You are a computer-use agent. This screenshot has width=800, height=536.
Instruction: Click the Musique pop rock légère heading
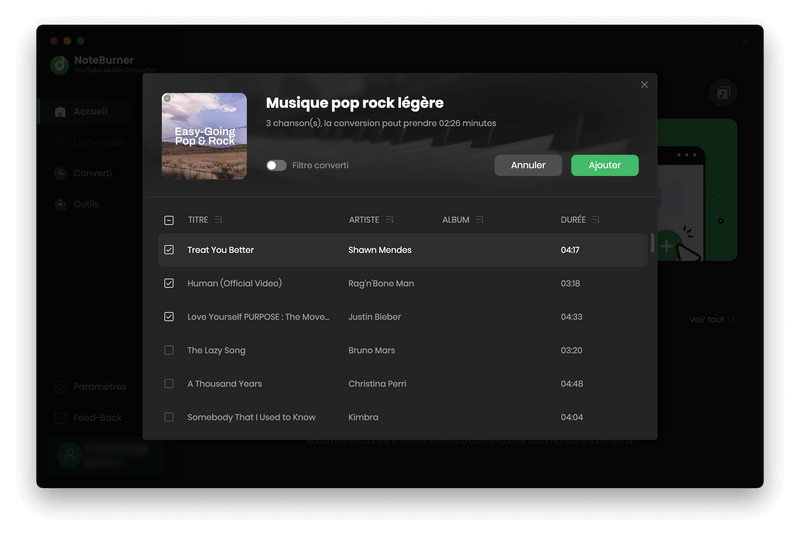coord(355,103)
